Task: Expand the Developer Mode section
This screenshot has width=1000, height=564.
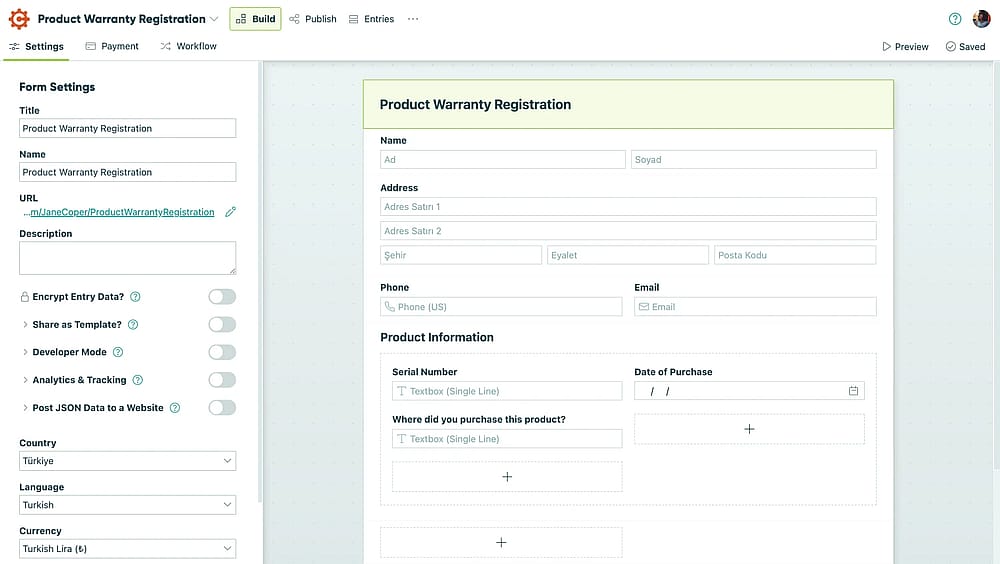Action: pyautogui.click(x=25, y=352)
